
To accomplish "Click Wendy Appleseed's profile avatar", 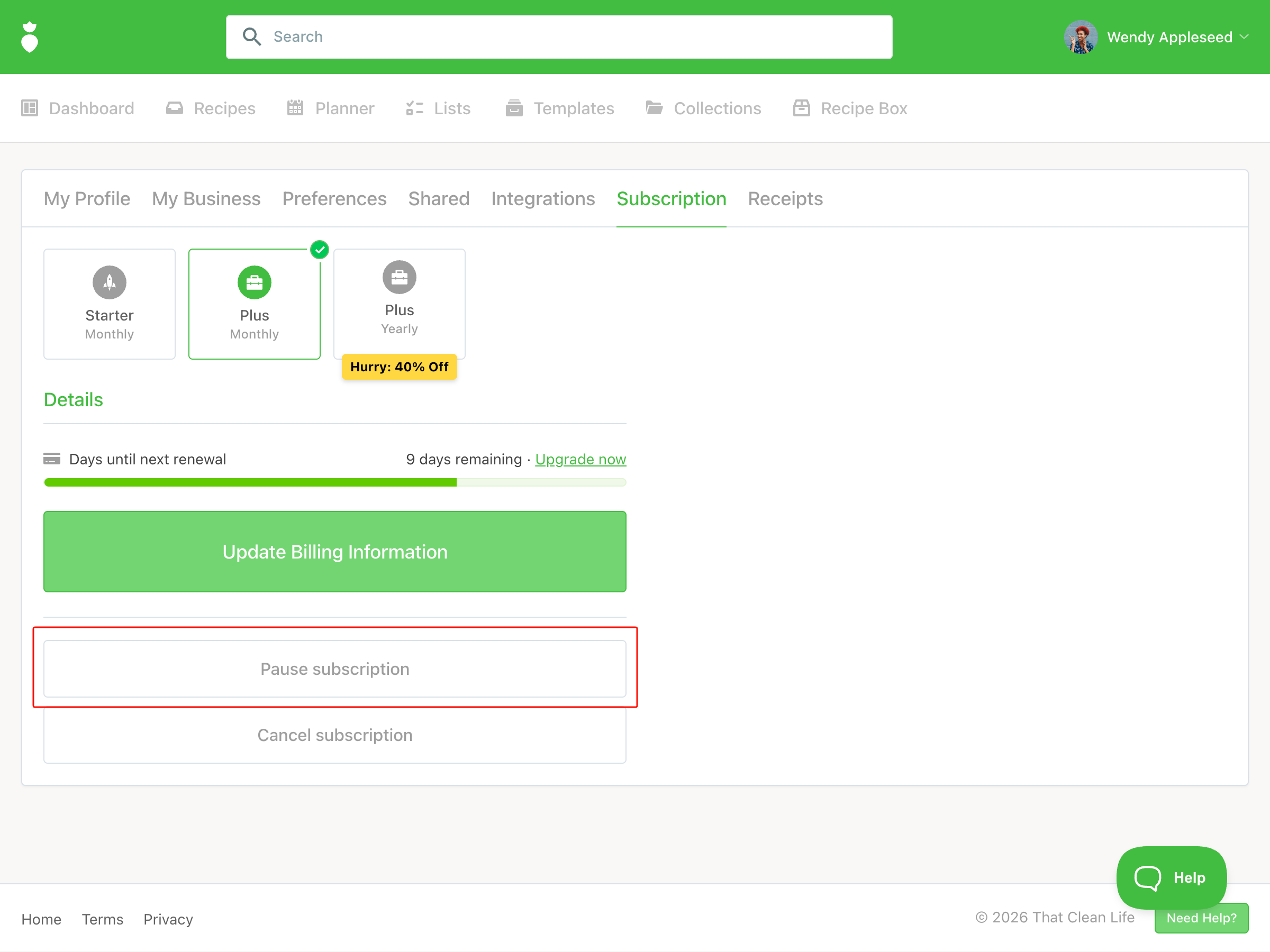I will tap(1081, 38).
